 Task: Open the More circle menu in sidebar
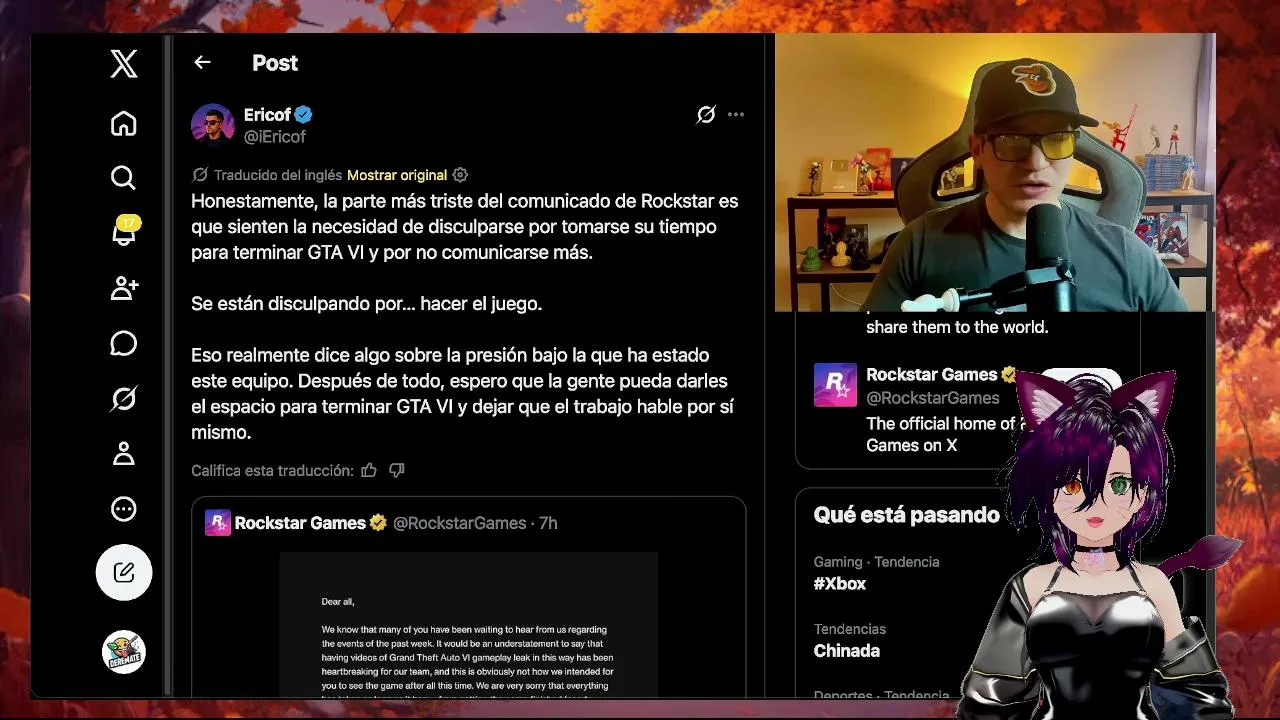click(x=124, y=509)
